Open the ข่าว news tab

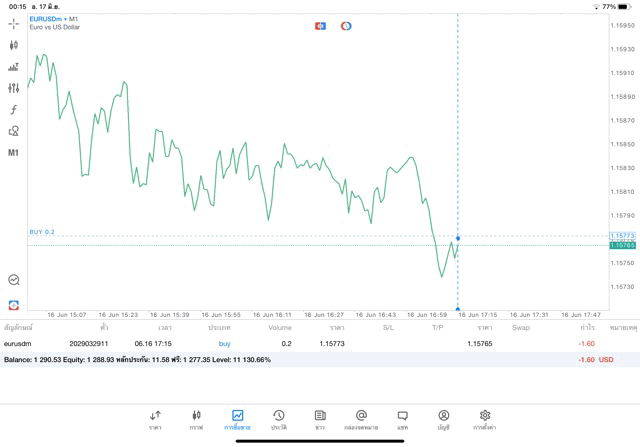click(320, 419)
